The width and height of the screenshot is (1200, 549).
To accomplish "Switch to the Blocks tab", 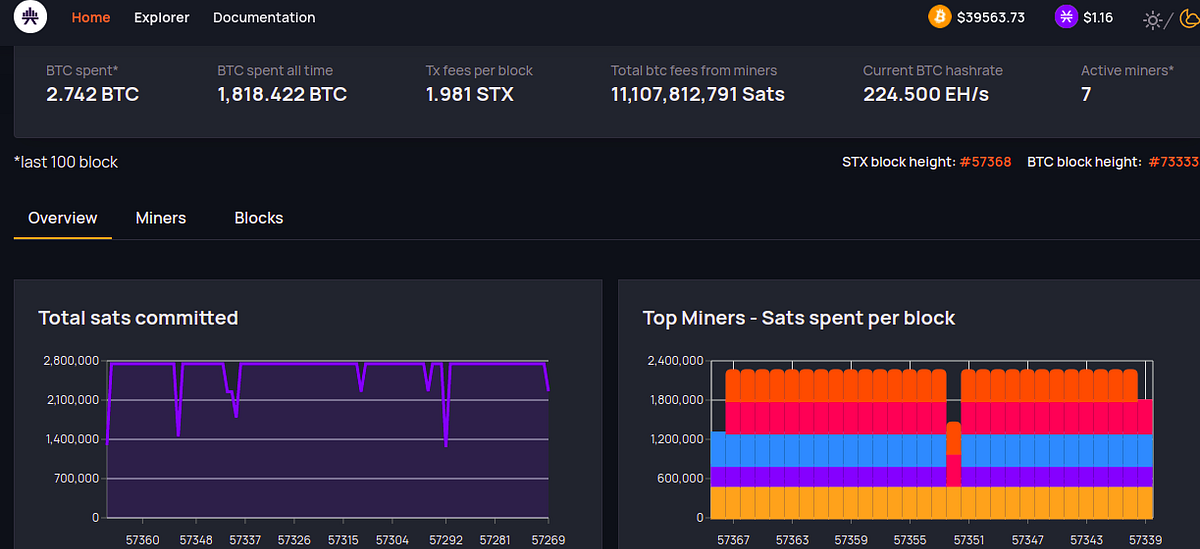I will 259,218.
